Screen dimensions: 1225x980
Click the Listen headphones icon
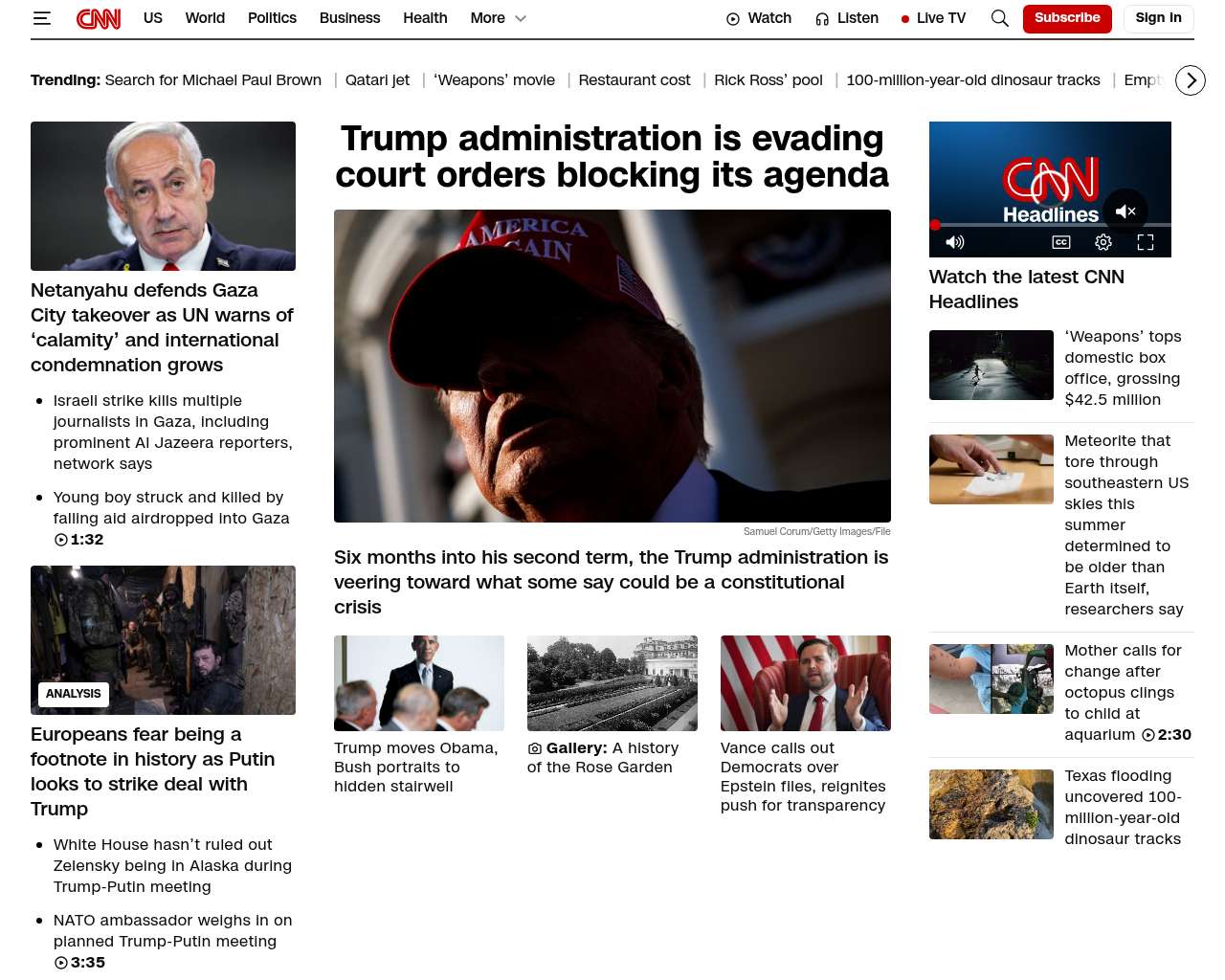pyautogui.click(x=822, y=19)
